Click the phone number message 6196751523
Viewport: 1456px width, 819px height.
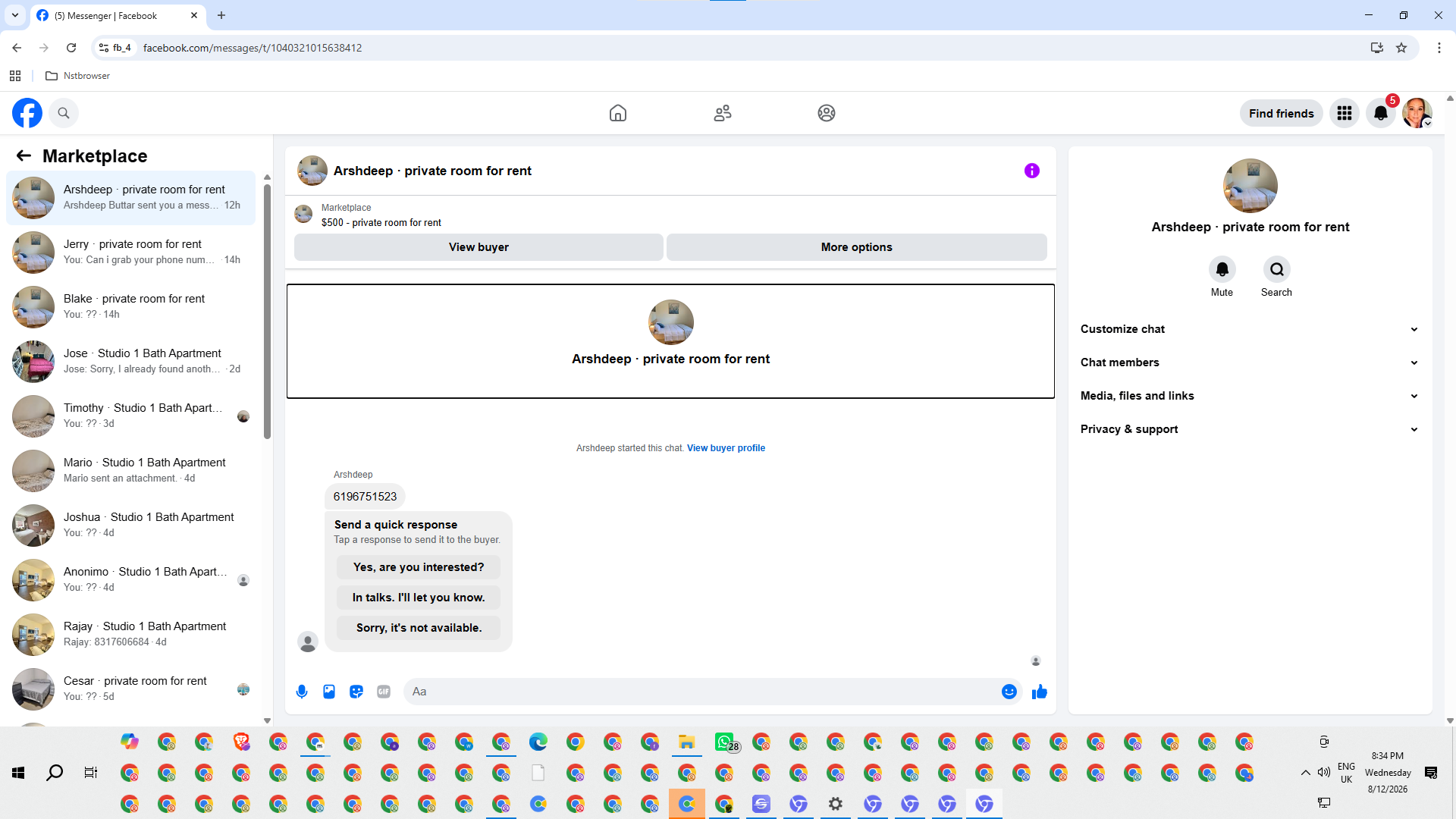[365, 497]
